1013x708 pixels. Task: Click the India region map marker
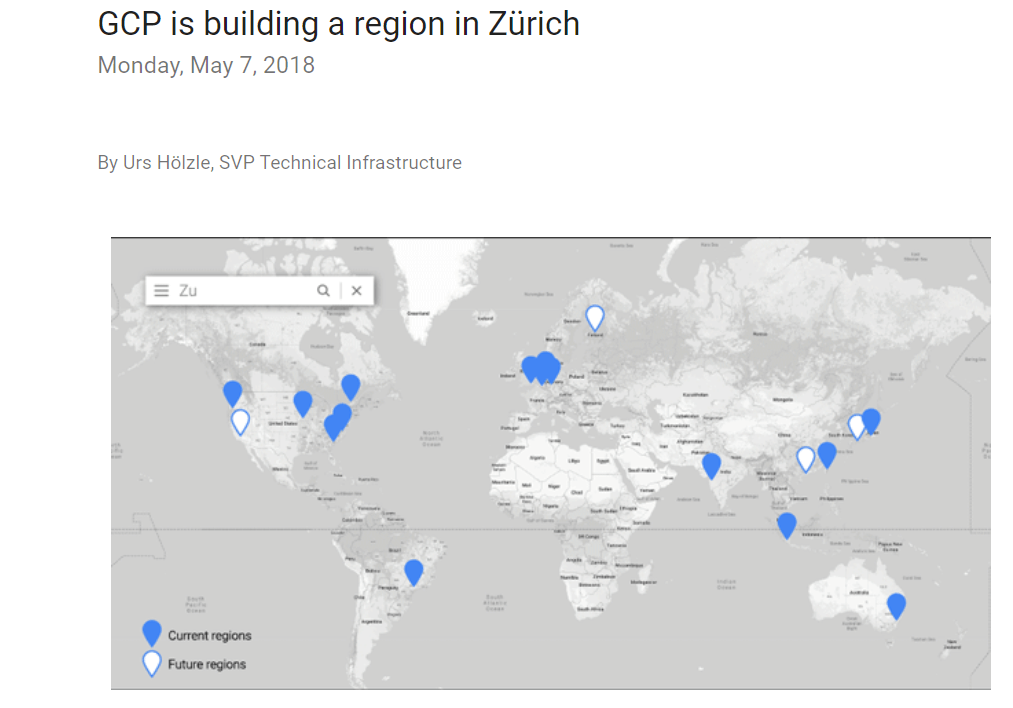coord(712,462)
